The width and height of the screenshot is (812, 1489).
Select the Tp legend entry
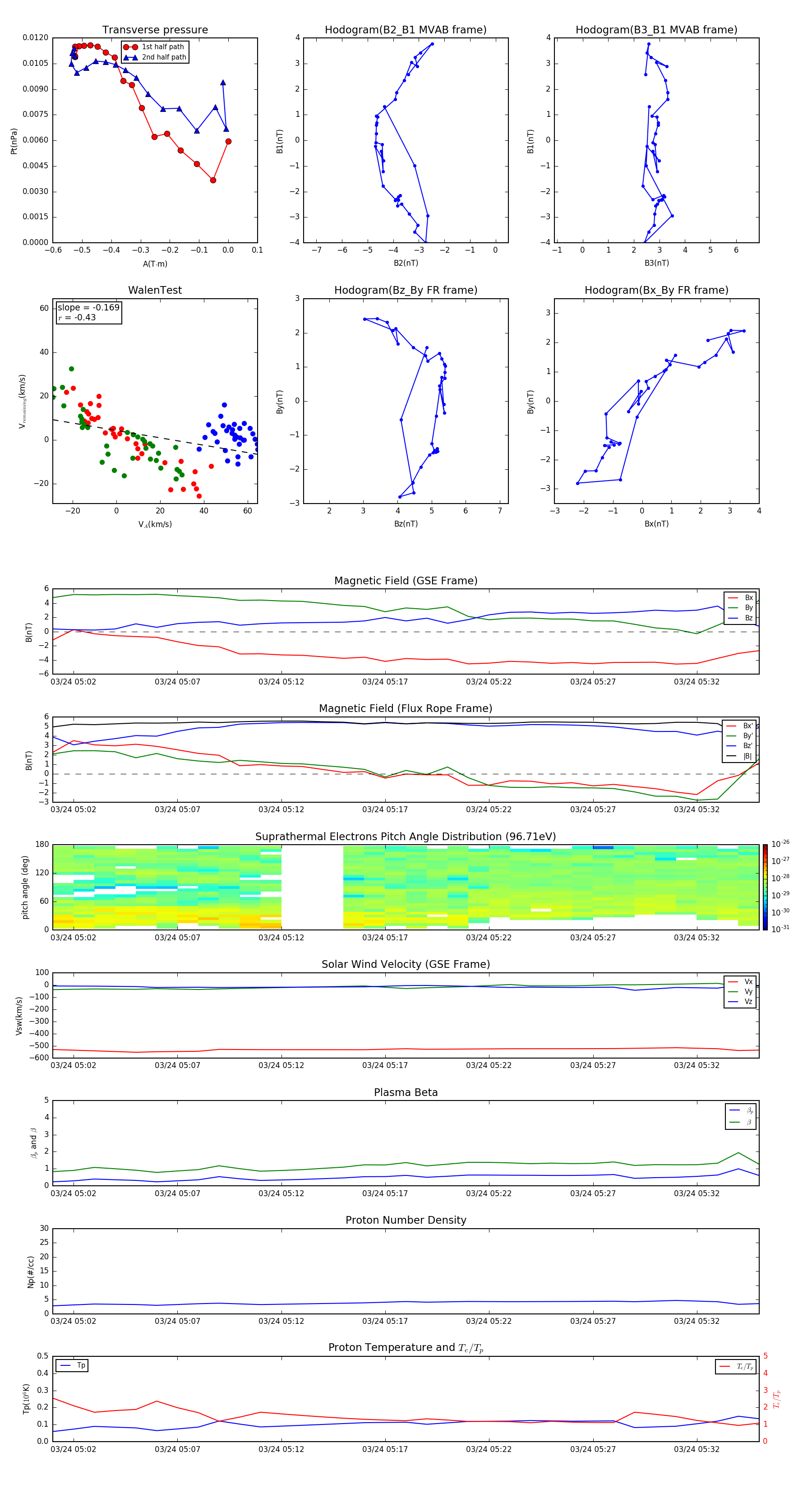click(72, 1365)
